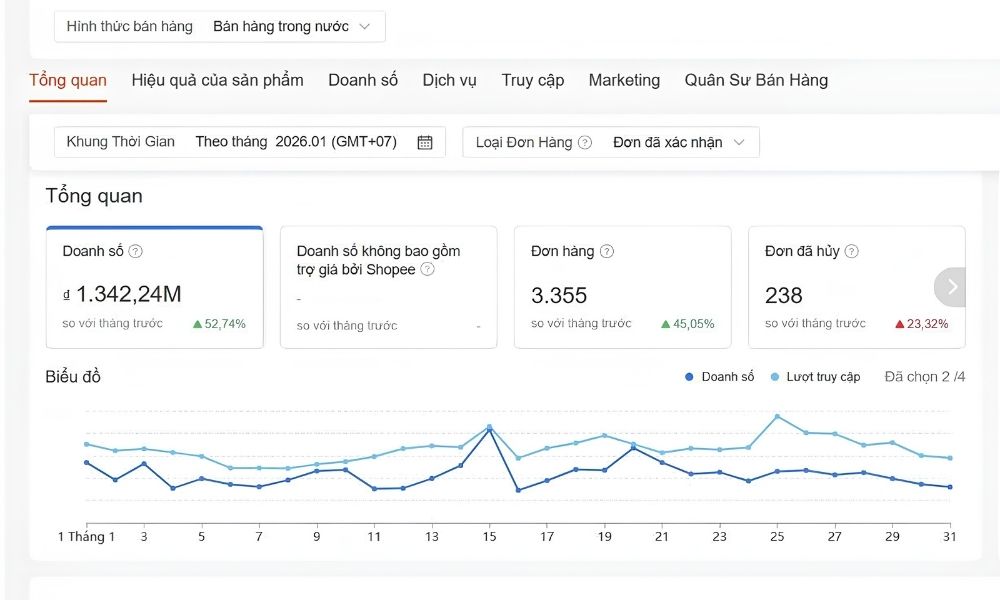1000x600 pixels.
Task: Open the Marketing tab
Action: point(624,80)
